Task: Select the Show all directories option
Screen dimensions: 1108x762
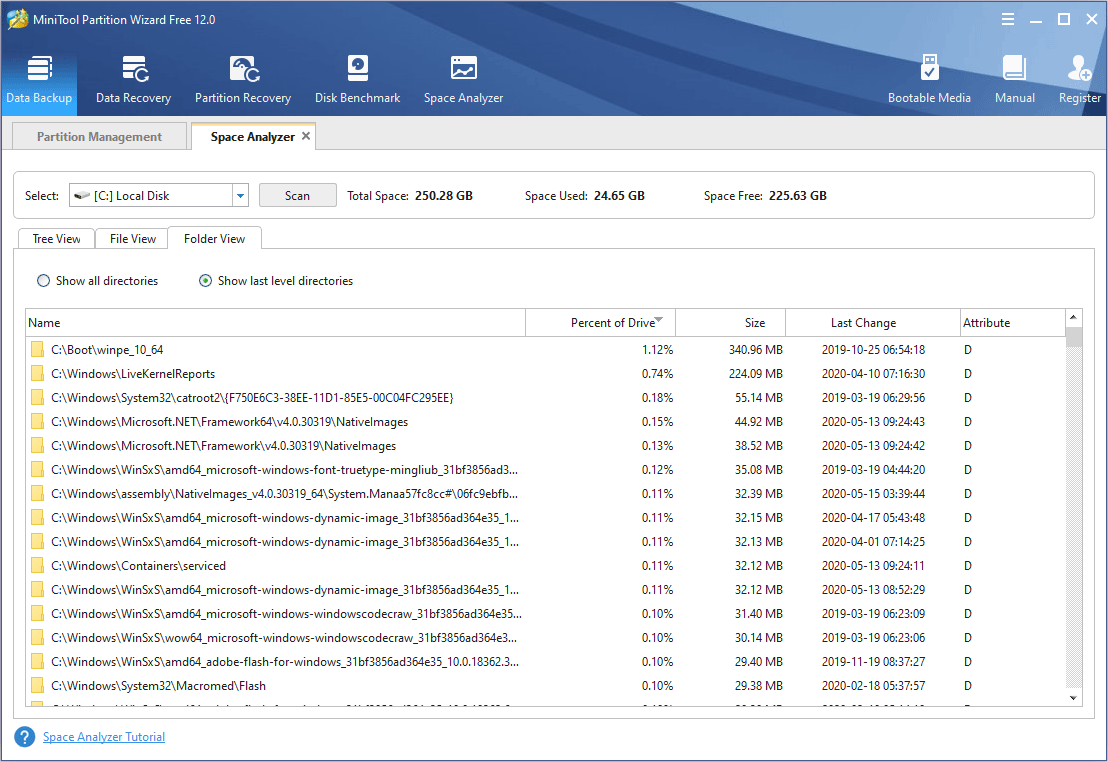Action: point(44,281)
